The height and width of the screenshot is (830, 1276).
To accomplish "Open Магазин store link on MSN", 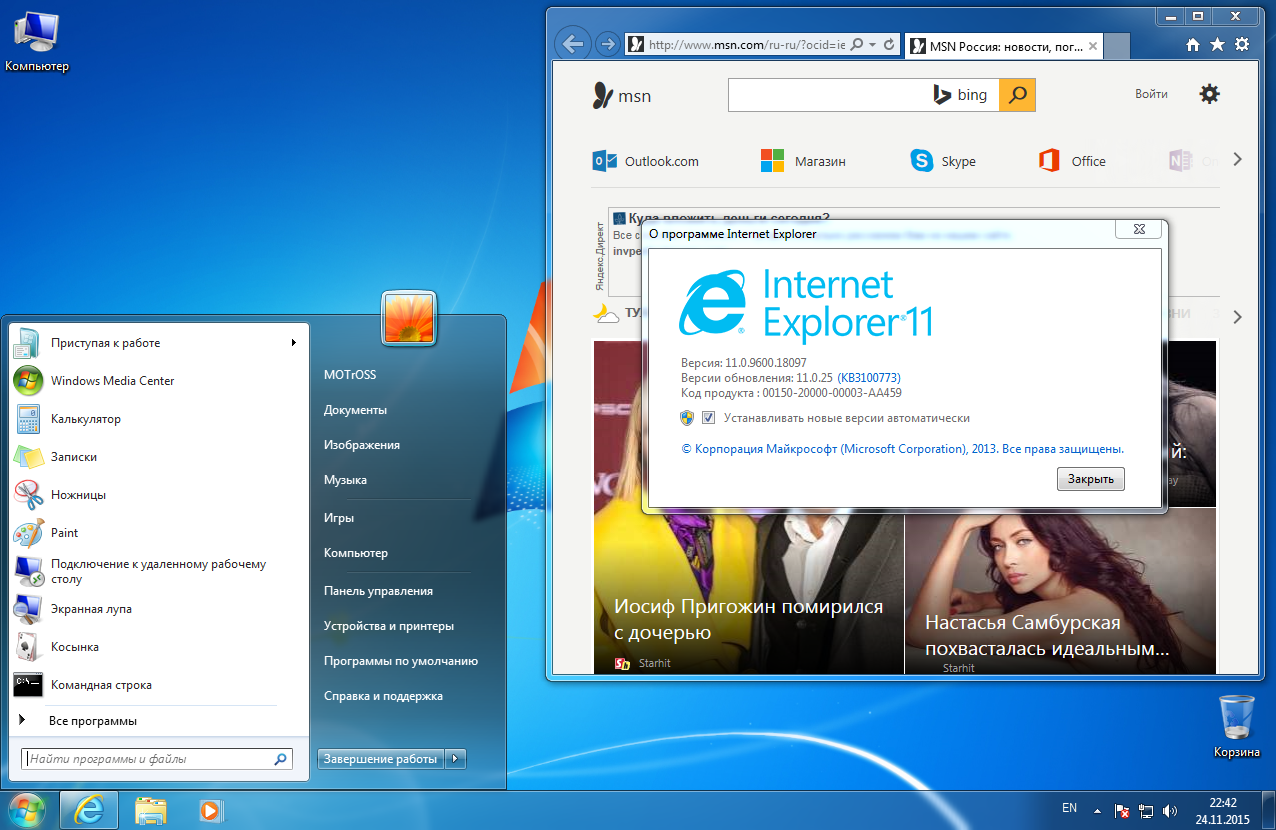I will 803,161.
